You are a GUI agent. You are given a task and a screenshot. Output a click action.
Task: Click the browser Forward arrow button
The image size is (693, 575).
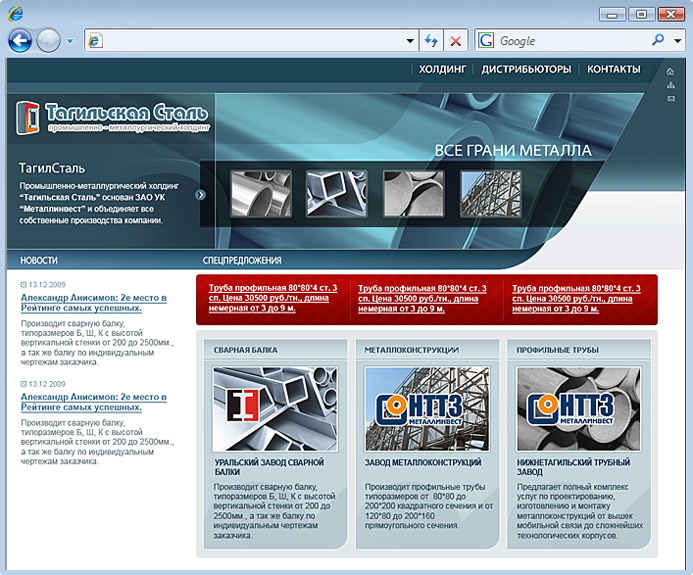48,41
